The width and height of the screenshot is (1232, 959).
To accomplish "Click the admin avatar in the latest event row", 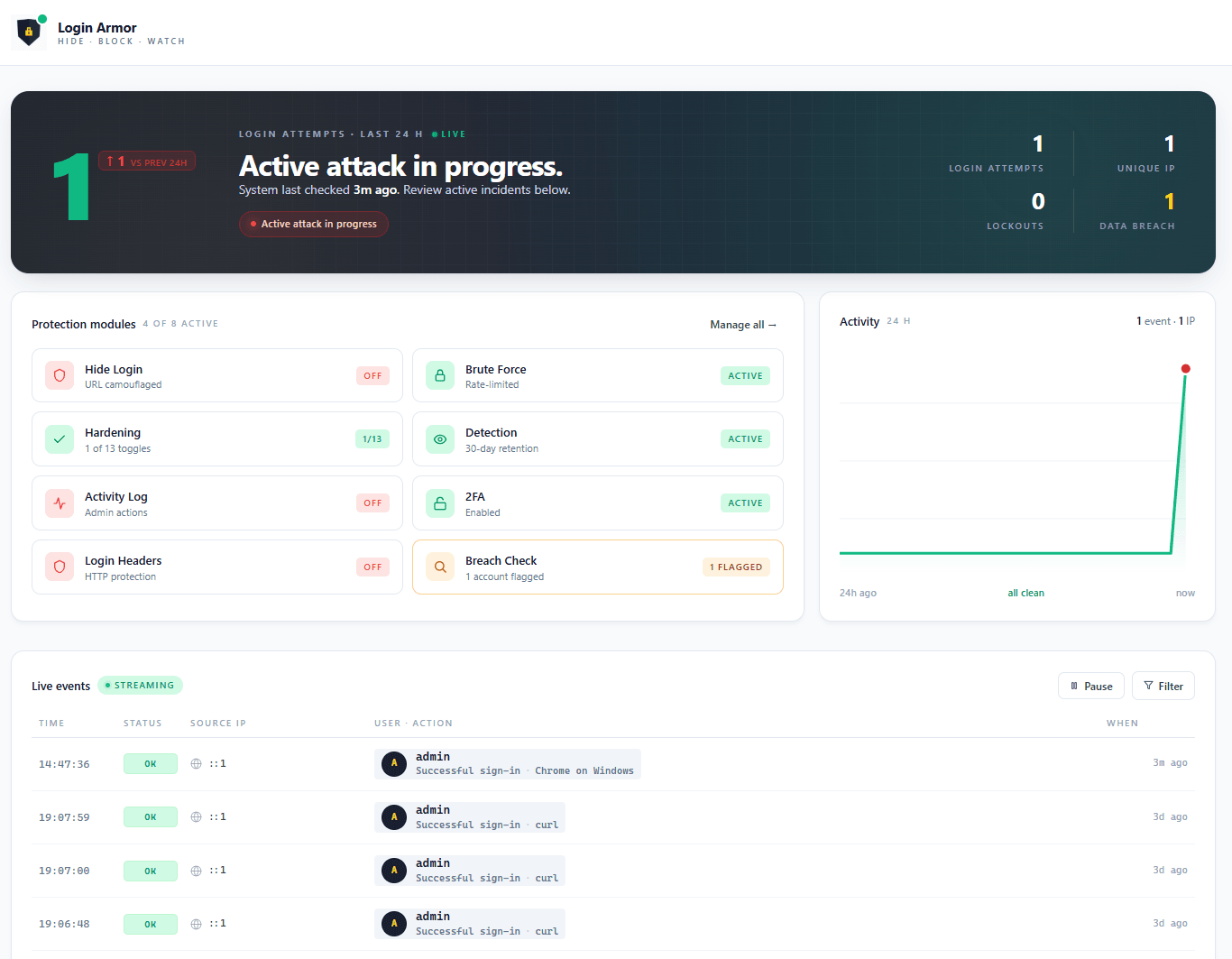I will point(393,763).
